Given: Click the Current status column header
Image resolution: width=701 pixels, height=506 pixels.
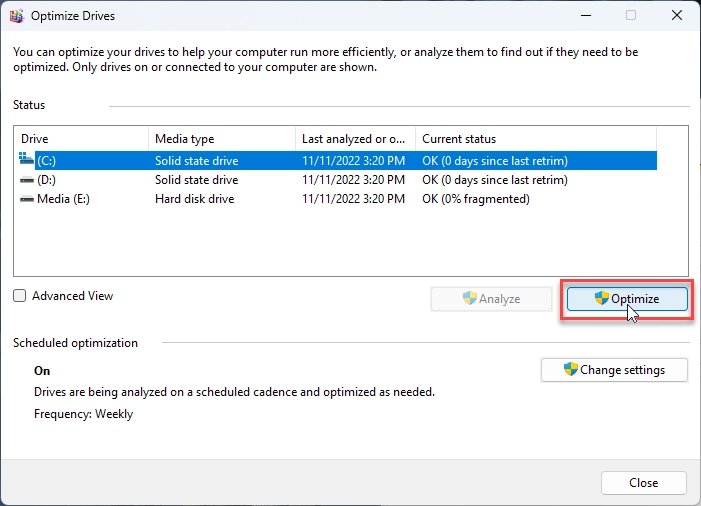Looking at the screenshot, I should coord(536,139).
